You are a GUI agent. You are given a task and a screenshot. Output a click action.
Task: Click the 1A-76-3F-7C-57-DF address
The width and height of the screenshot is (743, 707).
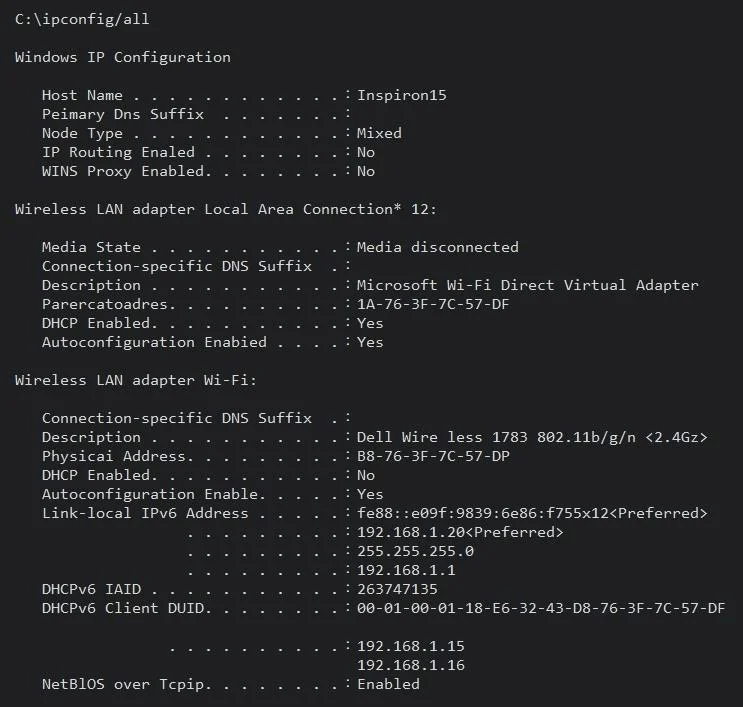[x=433, y=304]
